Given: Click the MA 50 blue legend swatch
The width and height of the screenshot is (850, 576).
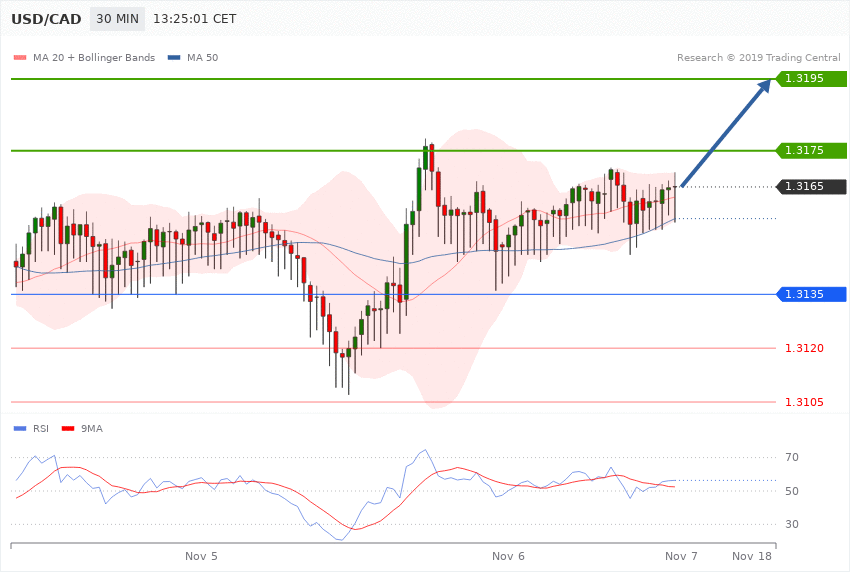Looking at the screenshot, I should point(174,57).
